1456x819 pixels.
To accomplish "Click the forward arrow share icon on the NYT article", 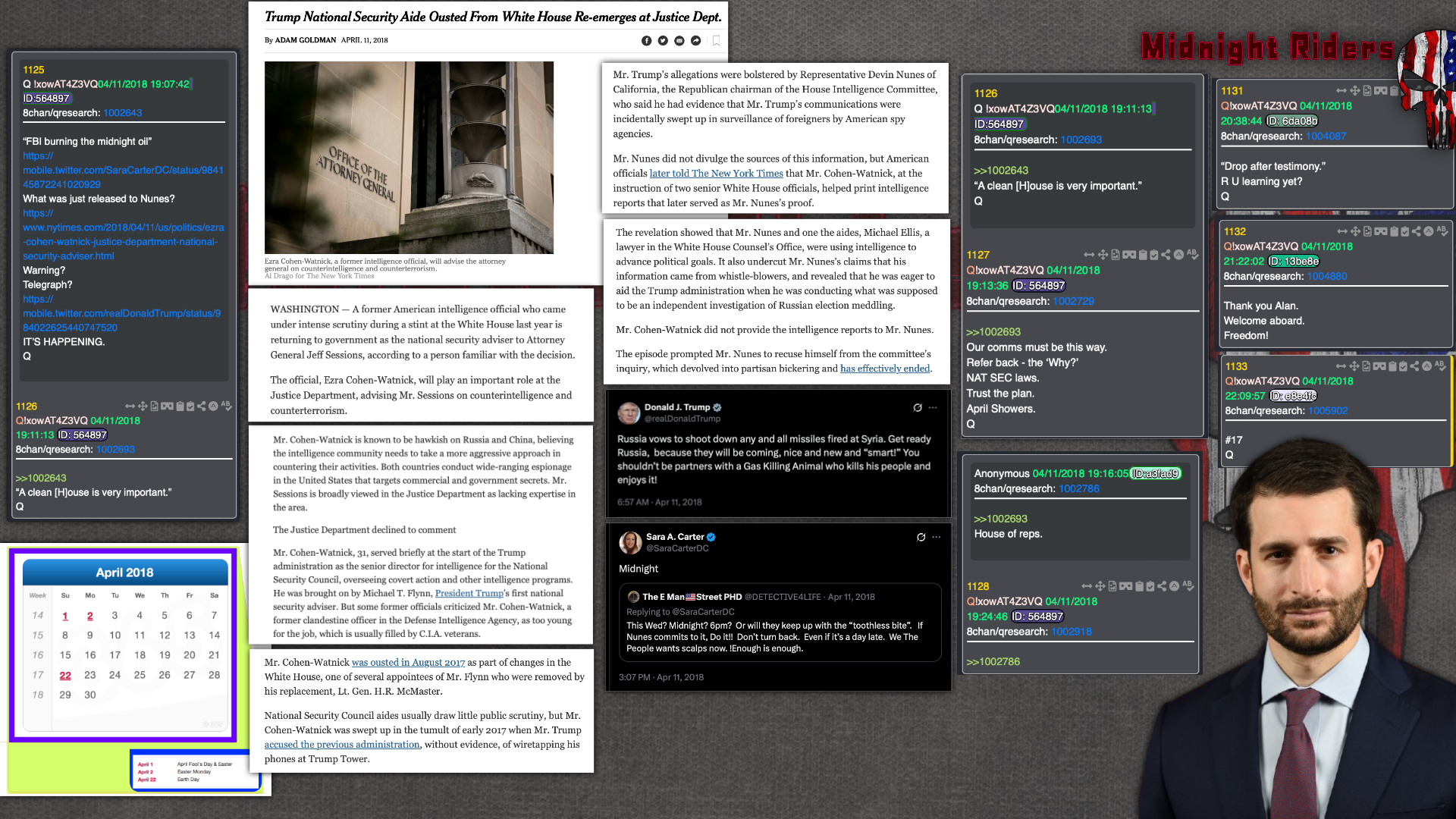I will 696,41.
